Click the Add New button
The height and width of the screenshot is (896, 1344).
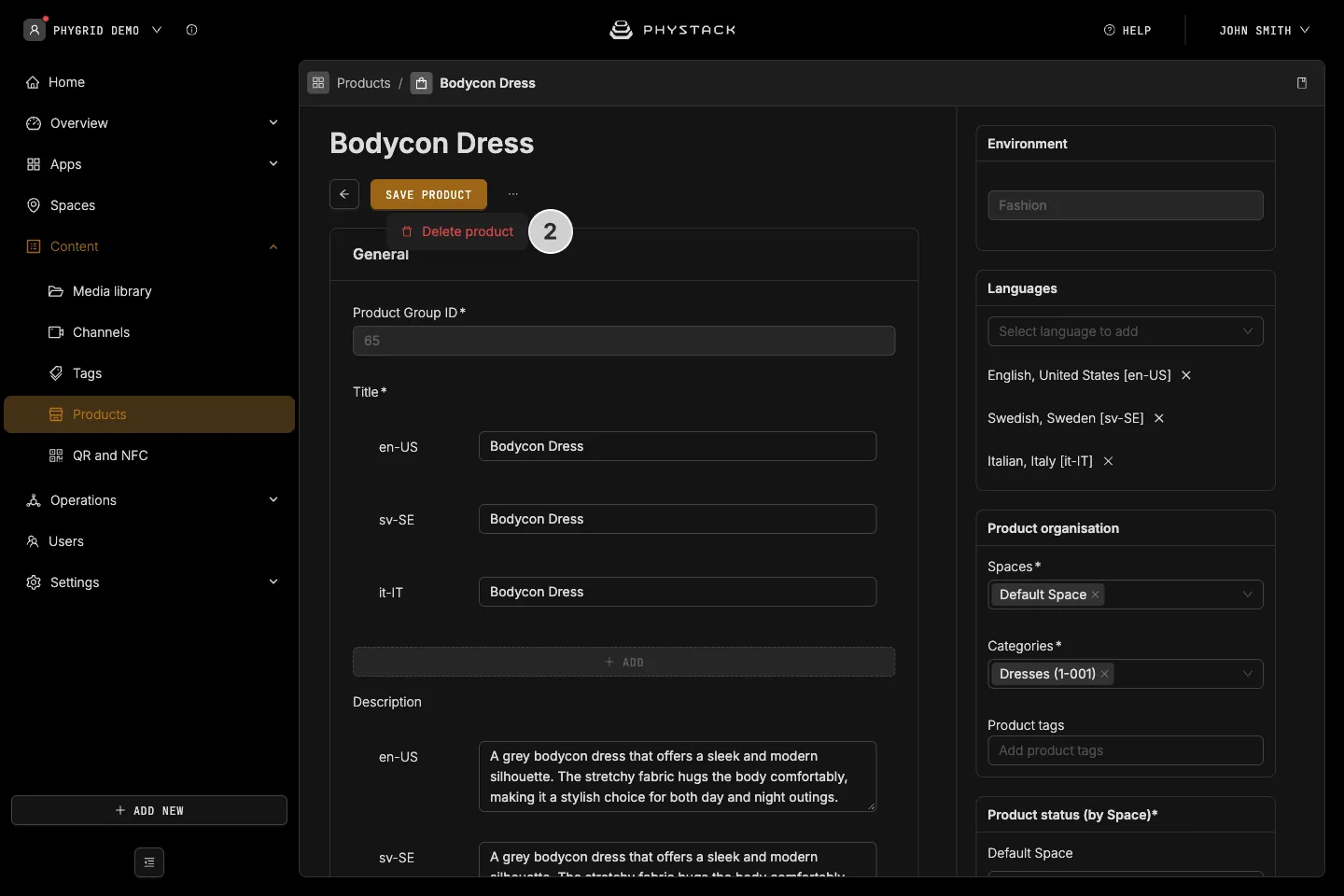(149, 810)
